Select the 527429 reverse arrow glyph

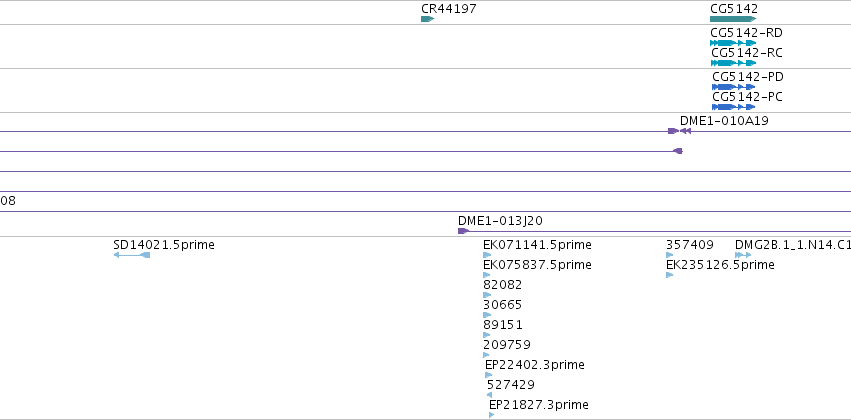[490, 395]
